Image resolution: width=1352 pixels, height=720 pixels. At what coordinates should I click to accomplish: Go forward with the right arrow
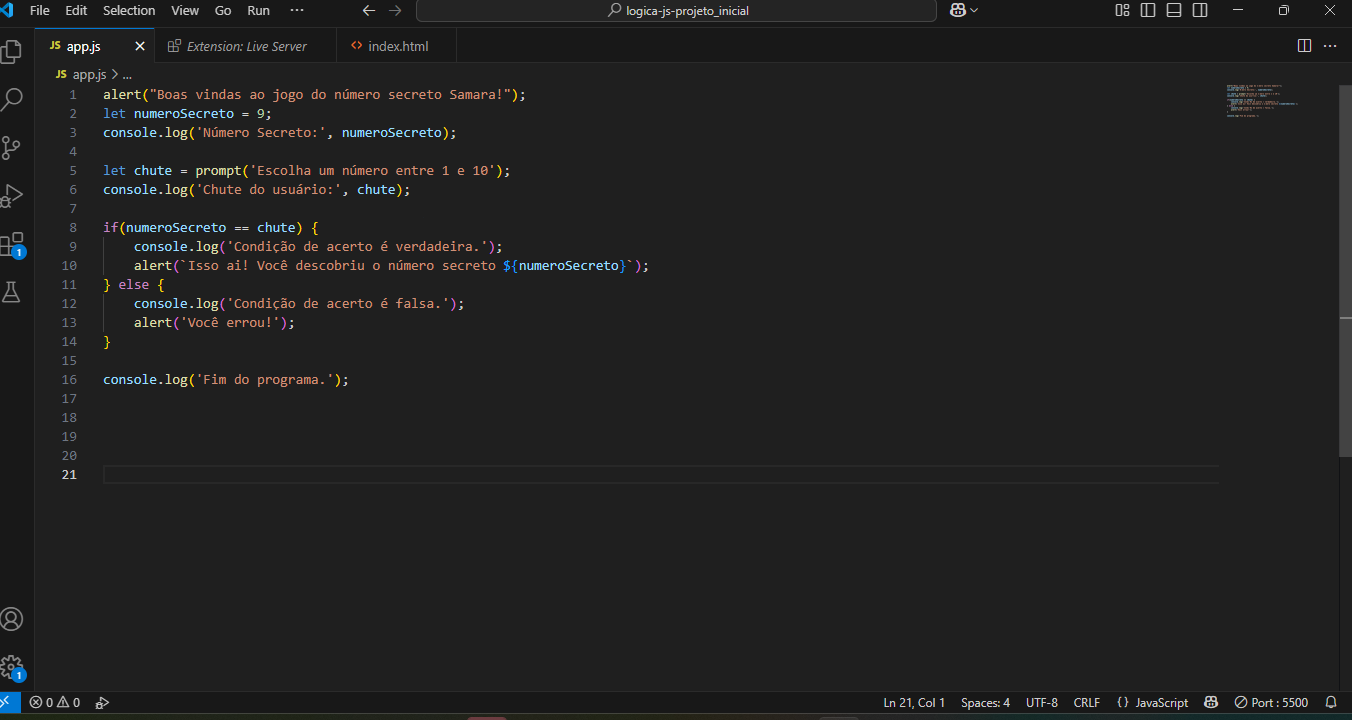pyautogui.click(x=395, y=11)
